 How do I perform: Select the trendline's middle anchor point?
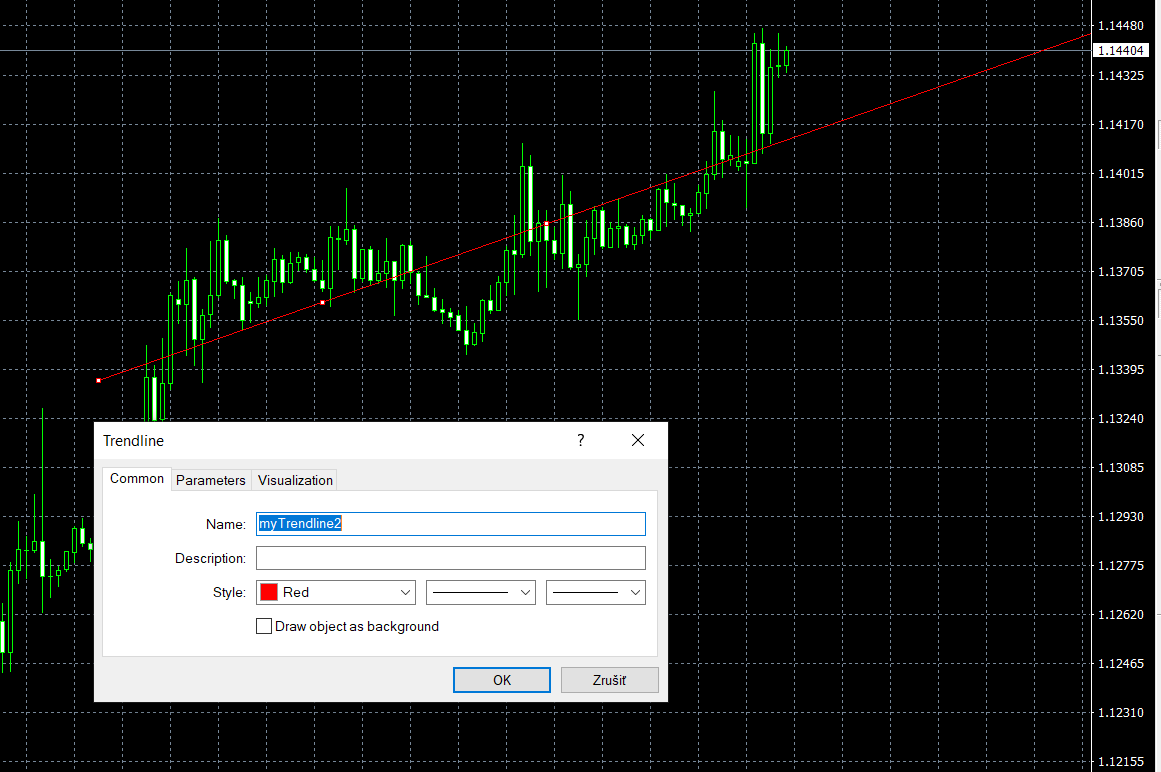click(322, 302)
